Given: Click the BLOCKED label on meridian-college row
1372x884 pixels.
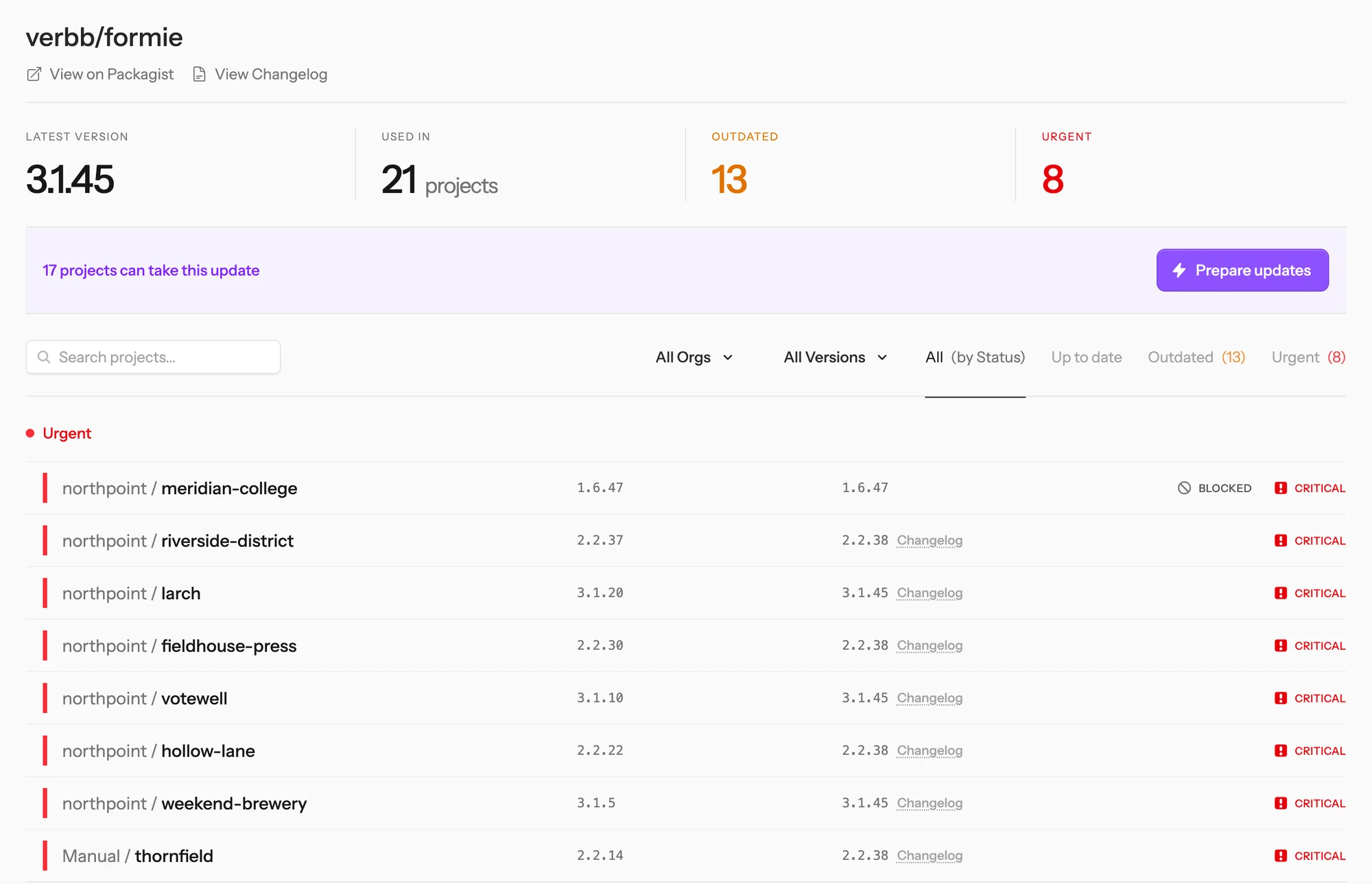Looking at the screenshot, I should click(1225, 488).
